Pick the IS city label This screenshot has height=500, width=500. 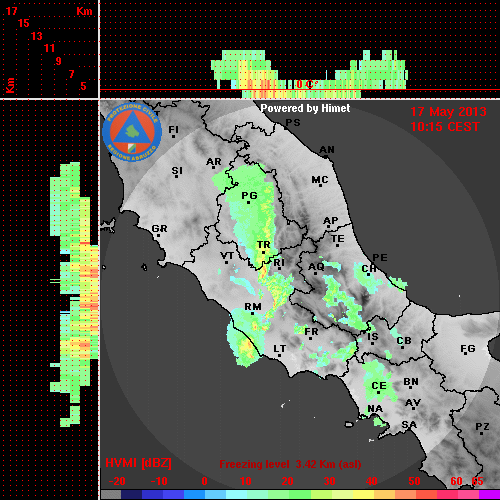tap(373, 337)
